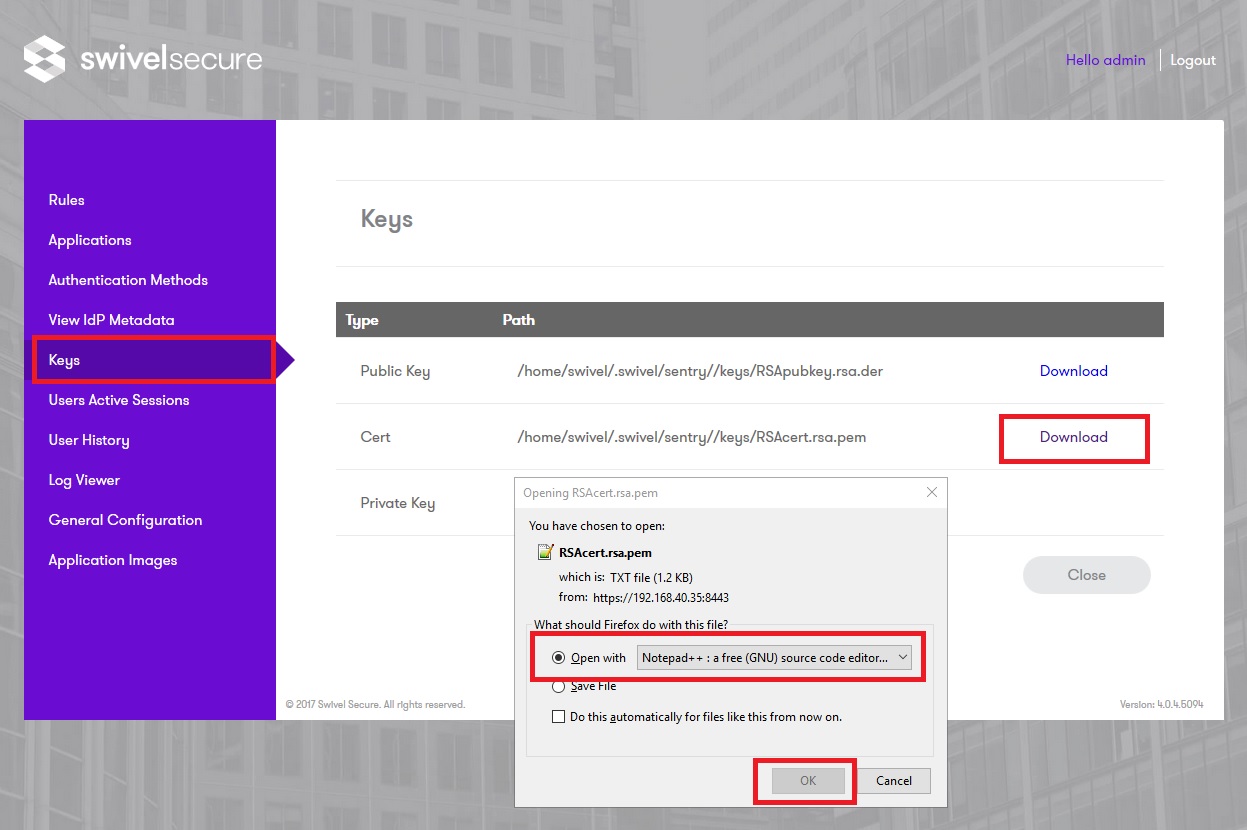Open General Configuration in sidebar
The height and width of the screenshot is (830, 1247).
125,520
